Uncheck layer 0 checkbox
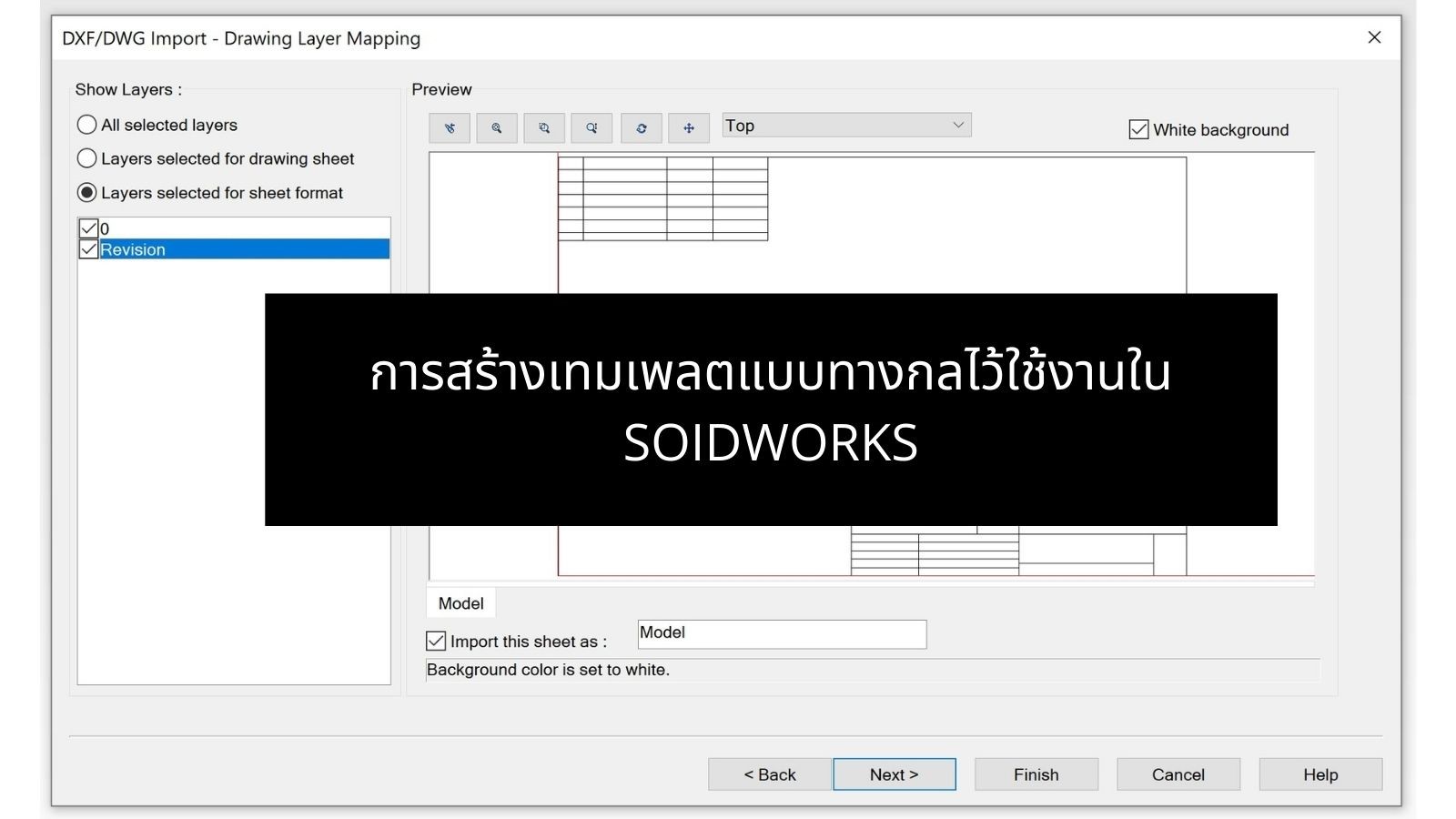The width and height of the screenshot is (1456, 819). coord(89,228)
